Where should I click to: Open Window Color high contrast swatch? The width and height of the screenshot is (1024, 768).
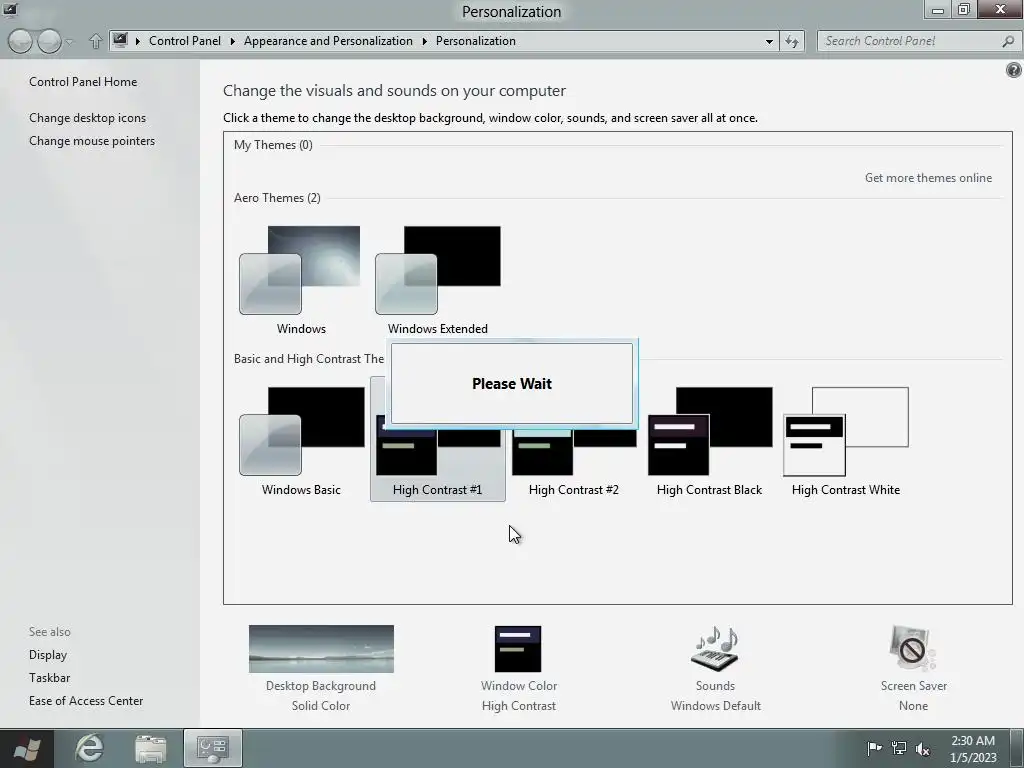pyautogui.click(x=518, y=648)
